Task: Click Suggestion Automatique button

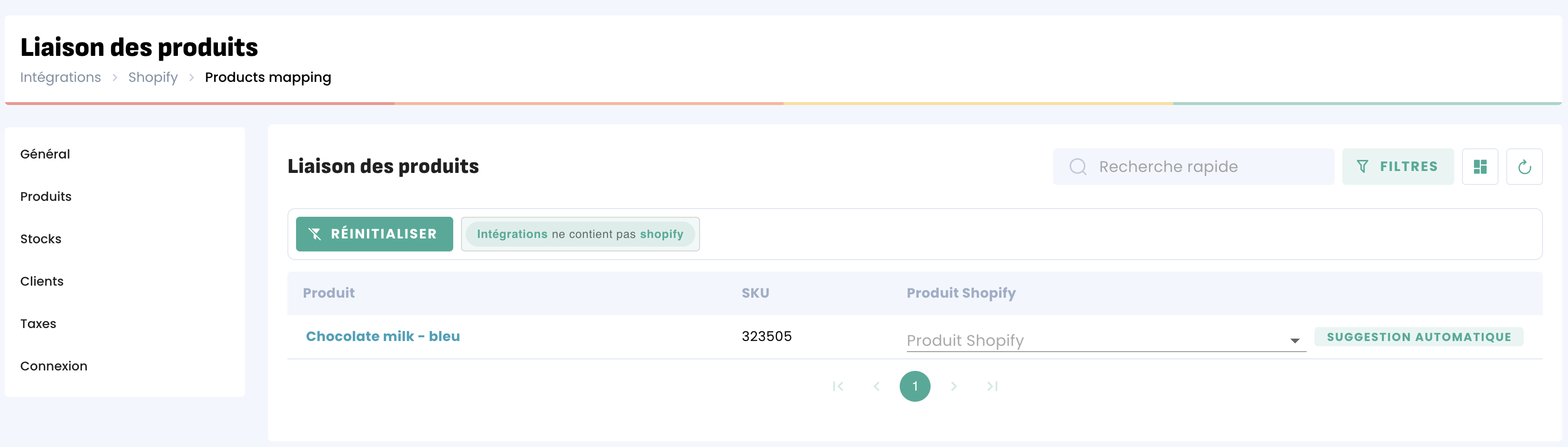Action: (1418, 337)
